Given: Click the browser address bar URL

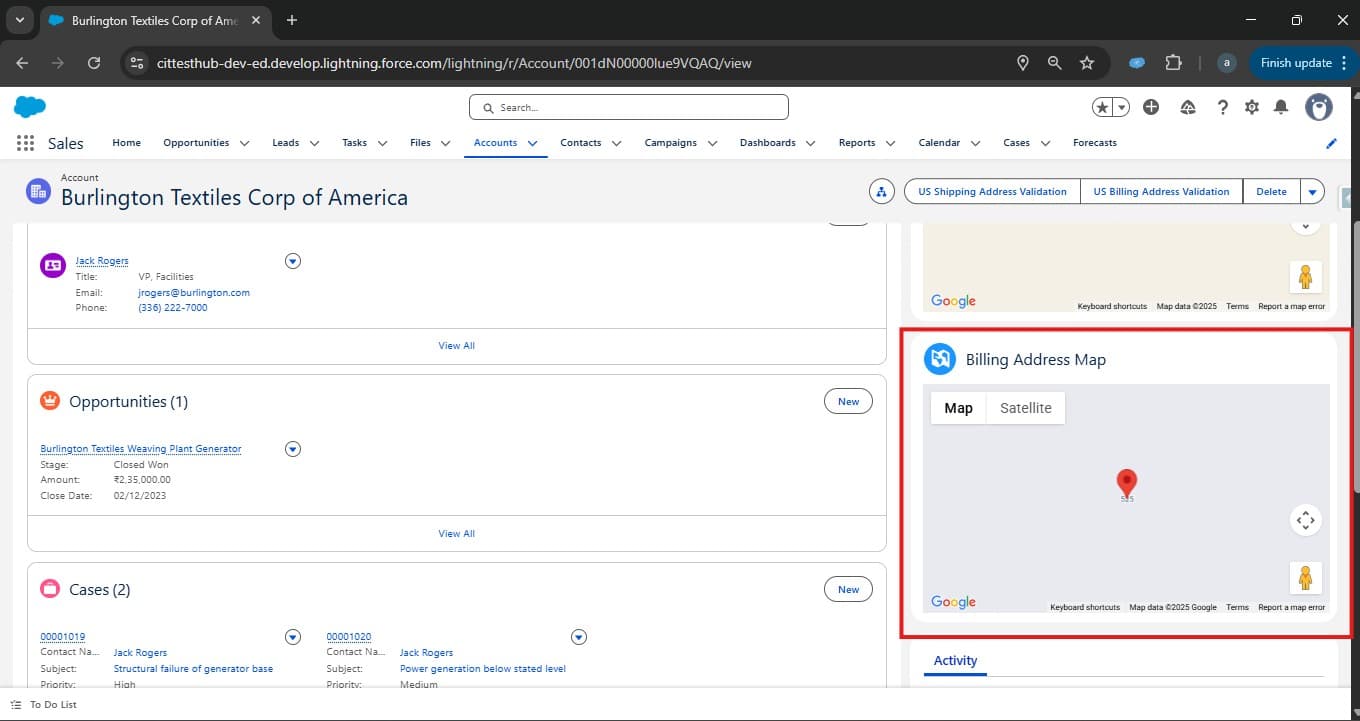Looking at the screenshot, I should click(x=454, y=63).
